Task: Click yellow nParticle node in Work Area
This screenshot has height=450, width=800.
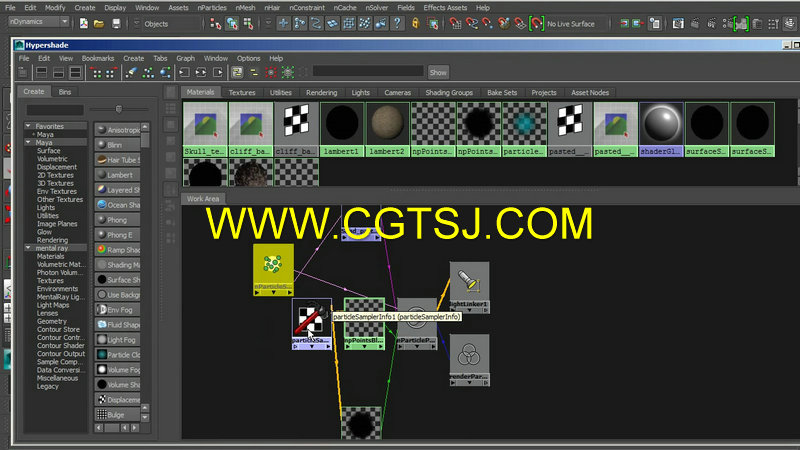Action: click(273, 269)
